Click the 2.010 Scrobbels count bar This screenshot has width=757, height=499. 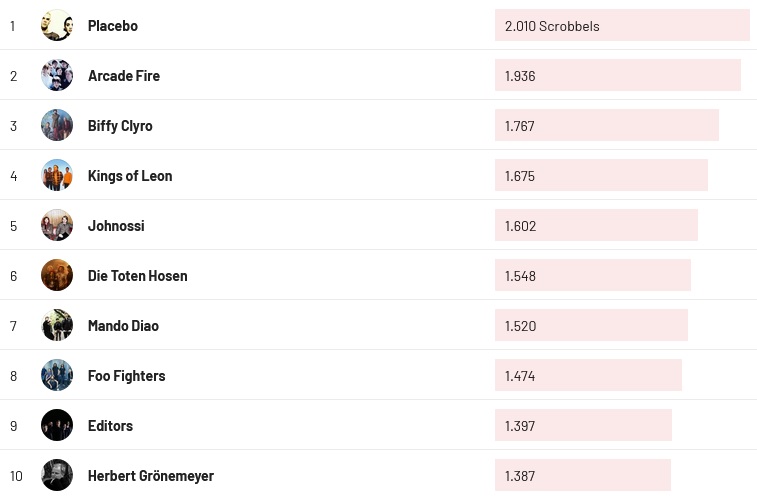click(x=621, y=26)
